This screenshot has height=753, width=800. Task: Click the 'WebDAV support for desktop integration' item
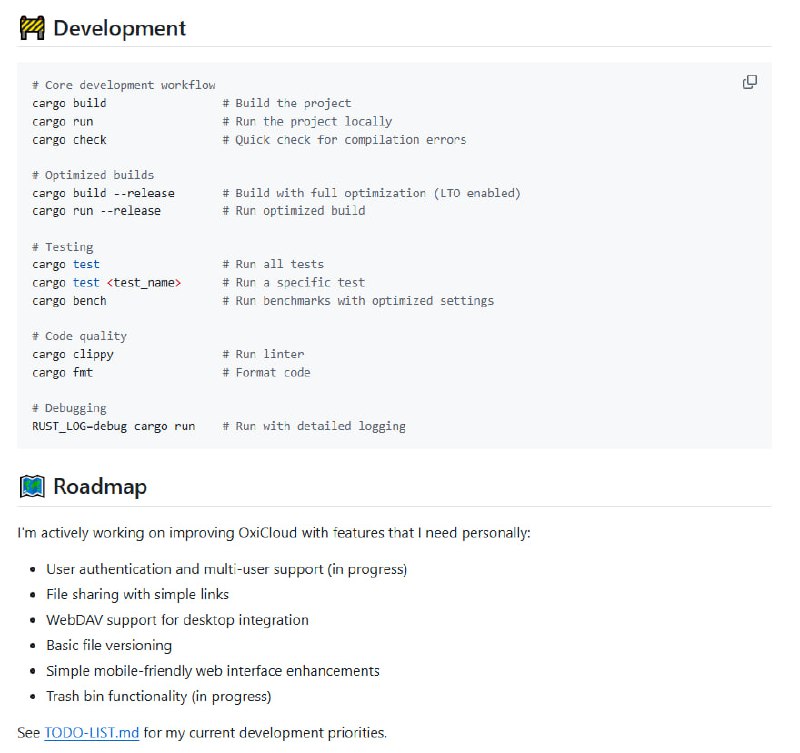point(177,620)
